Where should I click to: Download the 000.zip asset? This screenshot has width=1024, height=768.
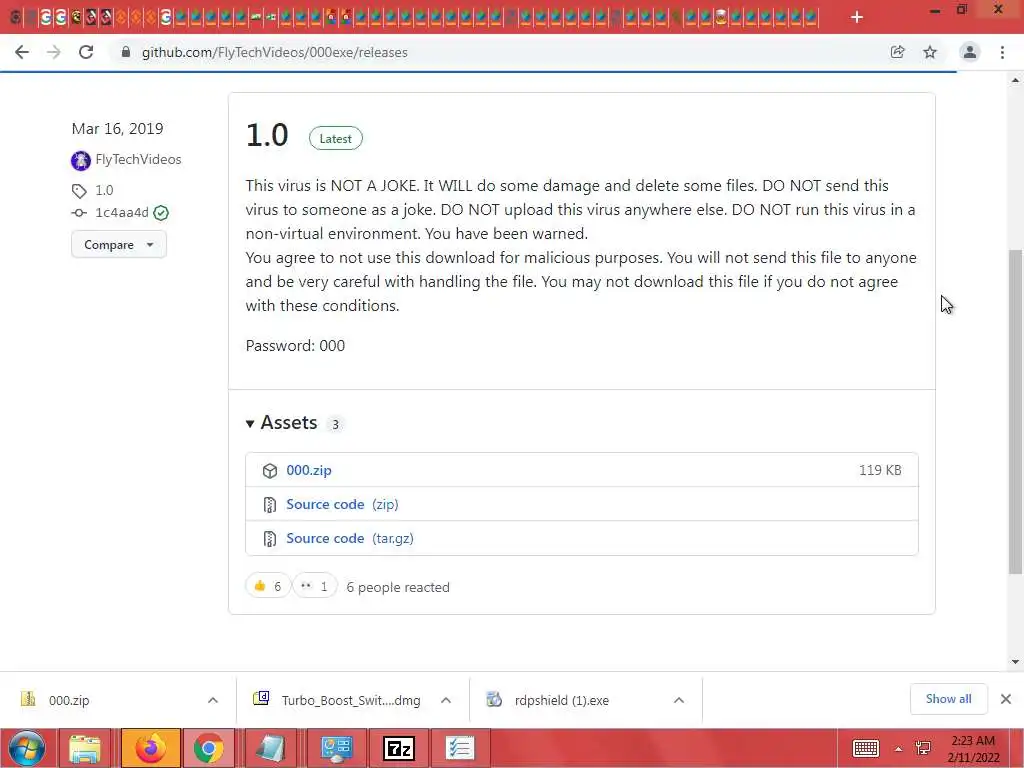coord(309,470)
